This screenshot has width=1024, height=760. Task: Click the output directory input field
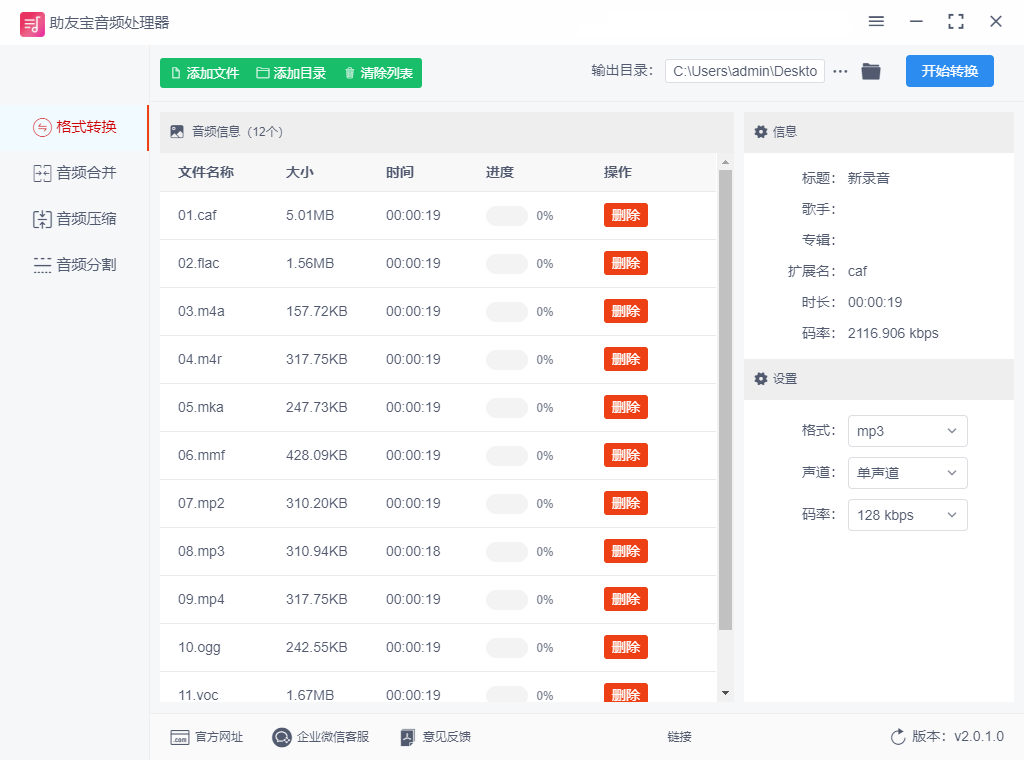745,71
